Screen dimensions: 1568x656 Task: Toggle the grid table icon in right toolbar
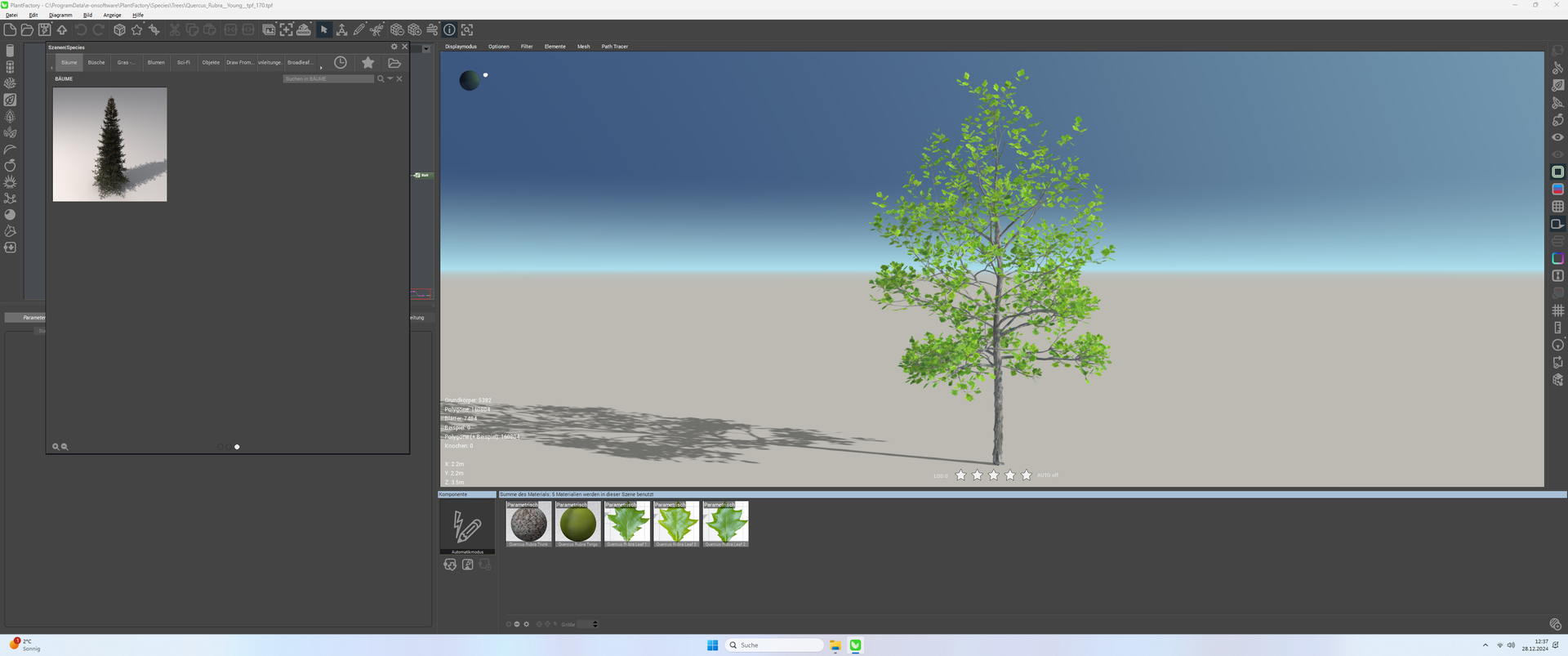(x=1557, y=207)
